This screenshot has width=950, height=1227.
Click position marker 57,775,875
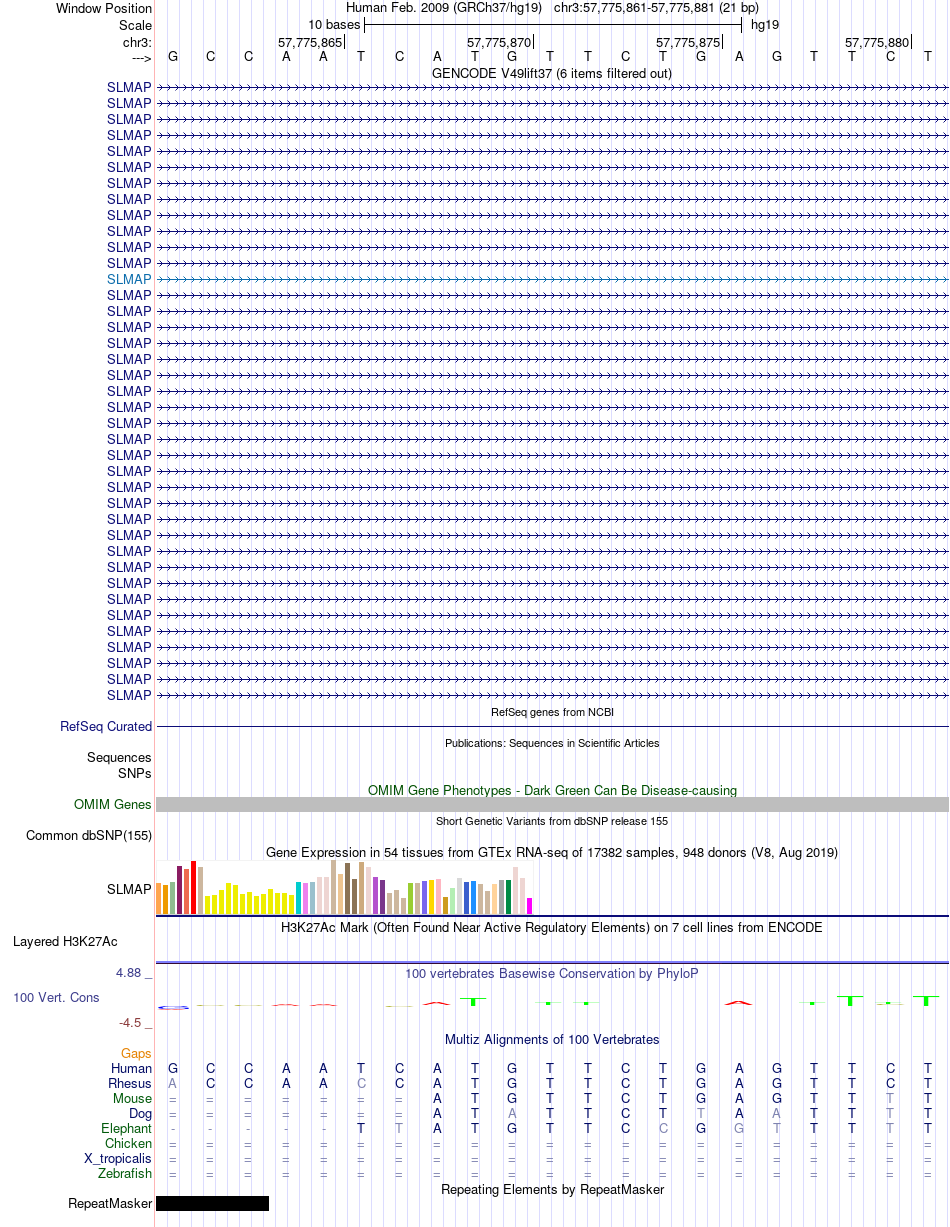[x=688, y=43]
